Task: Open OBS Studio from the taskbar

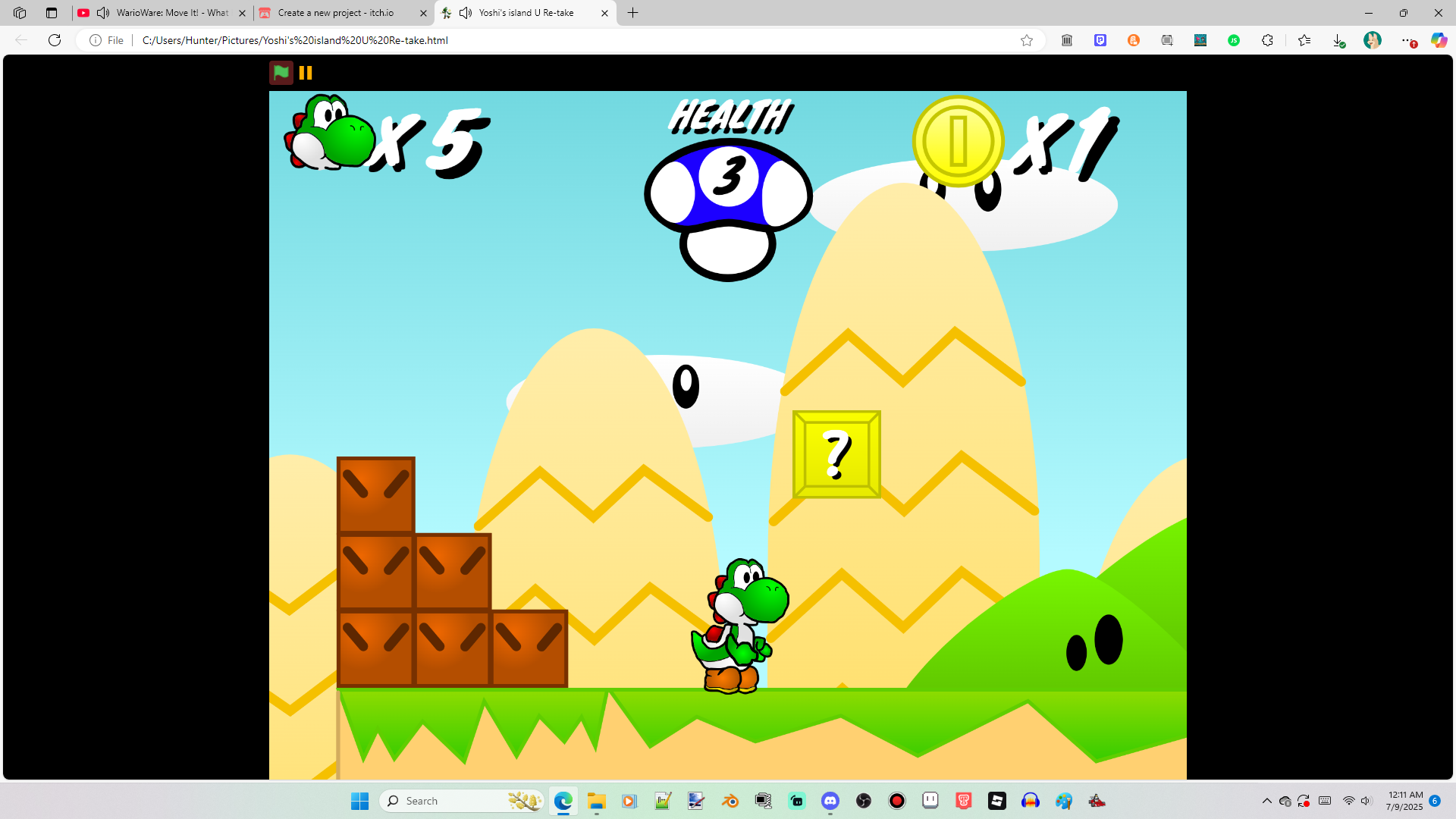Action: point(864,801)
